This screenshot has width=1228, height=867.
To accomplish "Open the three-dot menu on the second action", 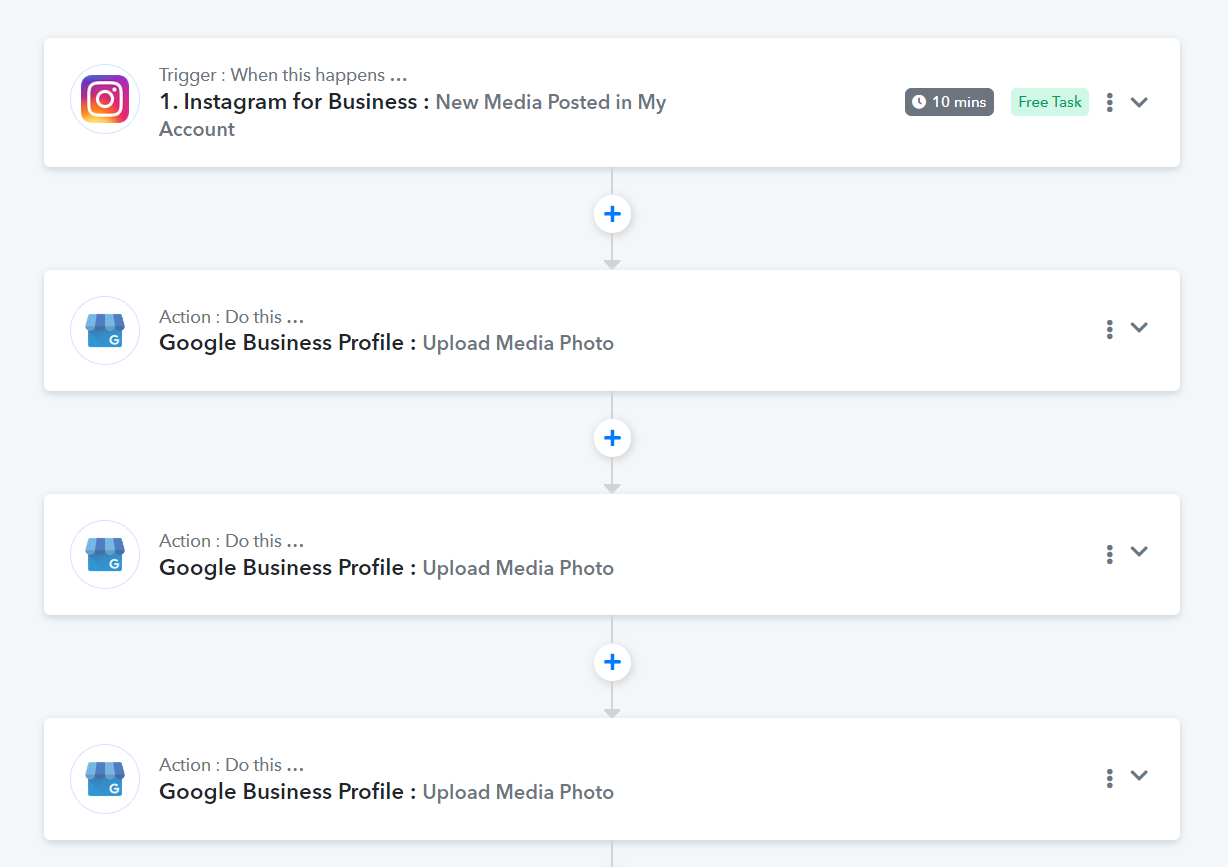I will [x=1110, y=553].
